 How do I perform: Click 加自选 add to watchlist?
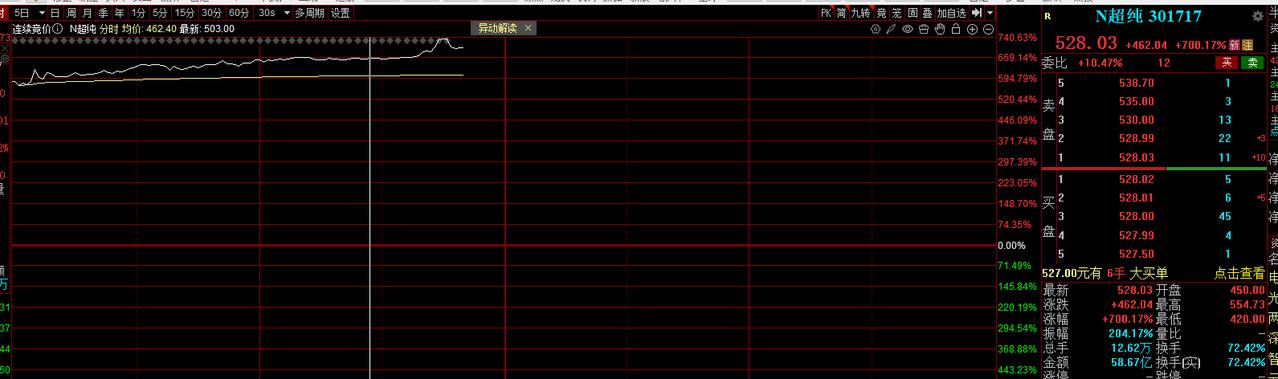[x=951, y=13]
